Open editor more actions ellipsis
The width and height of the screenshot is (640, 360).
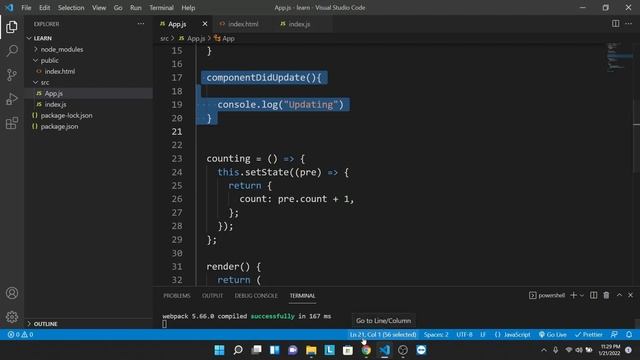point(629,24)
